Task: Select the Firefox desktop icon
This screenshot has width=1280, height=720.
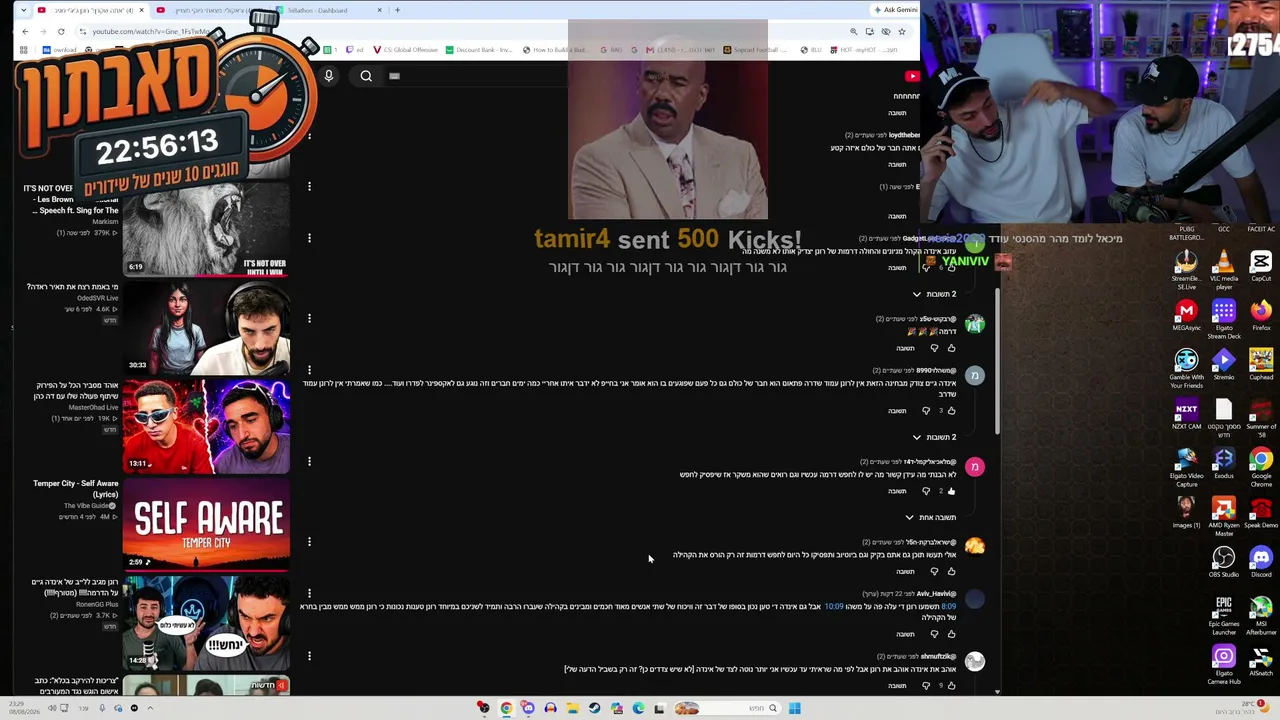Action: click(1261, 317)
